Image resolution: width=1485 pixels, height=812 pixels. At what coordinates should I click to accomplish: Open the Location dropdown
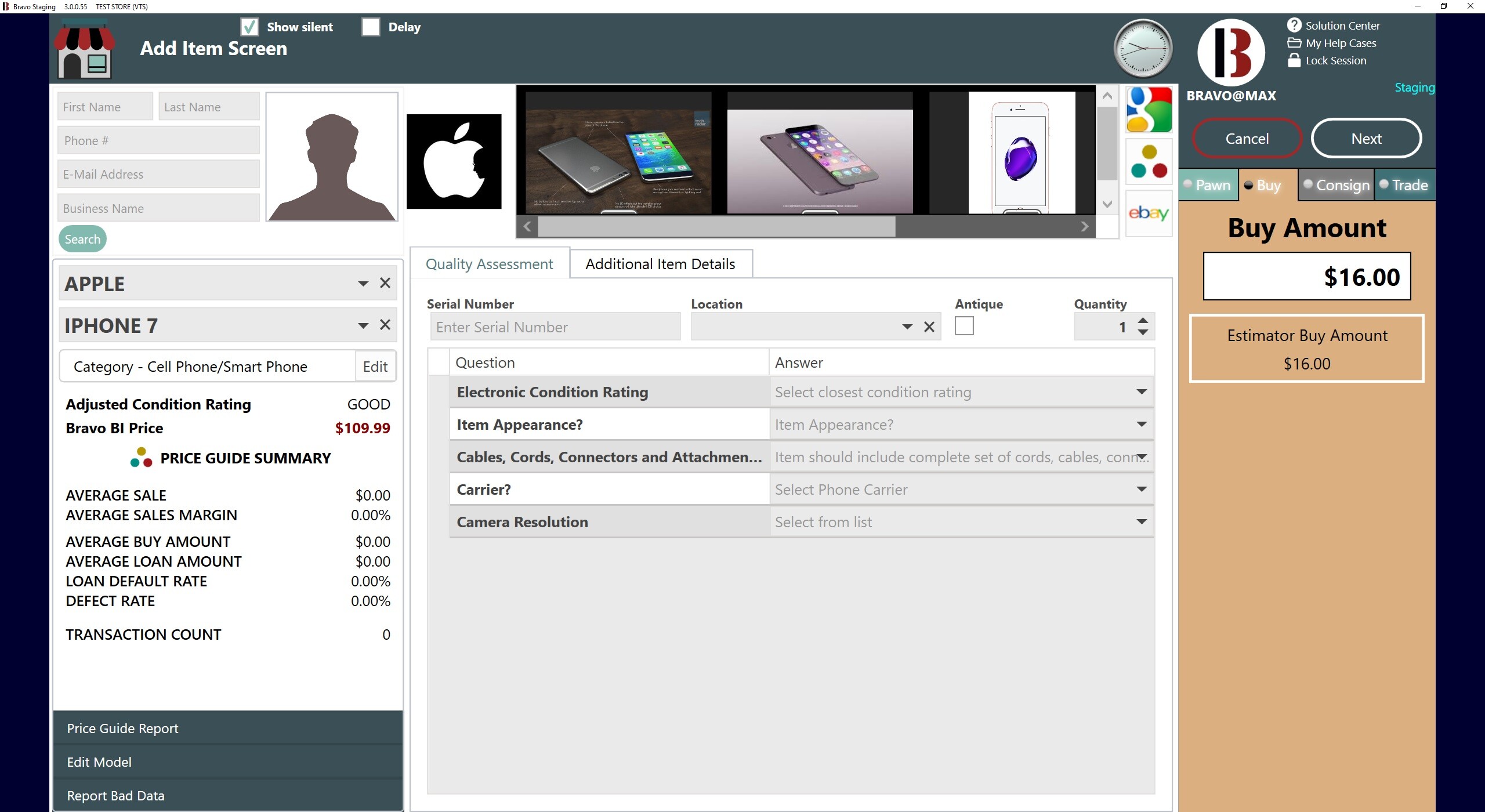pyautogui.click(x=907, y=327)
